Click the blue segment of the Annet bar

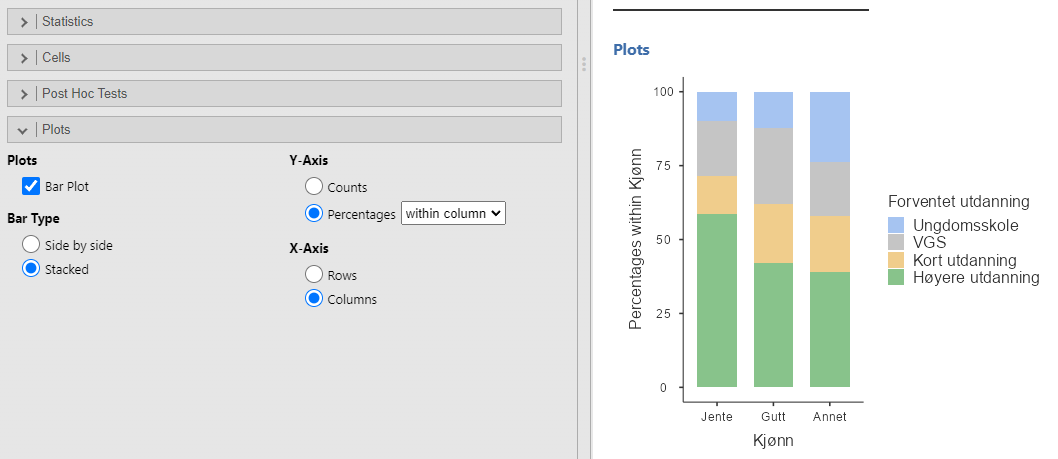click(x=830, y=126)
